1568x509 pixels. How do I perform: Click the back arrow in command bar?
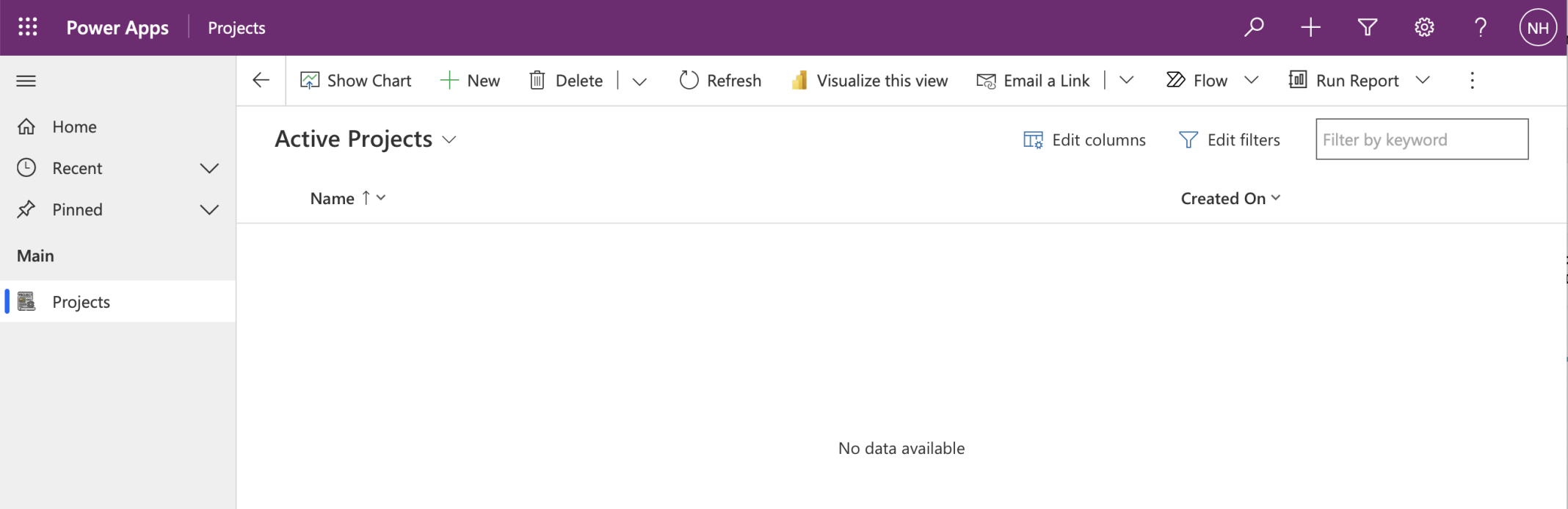261,80
